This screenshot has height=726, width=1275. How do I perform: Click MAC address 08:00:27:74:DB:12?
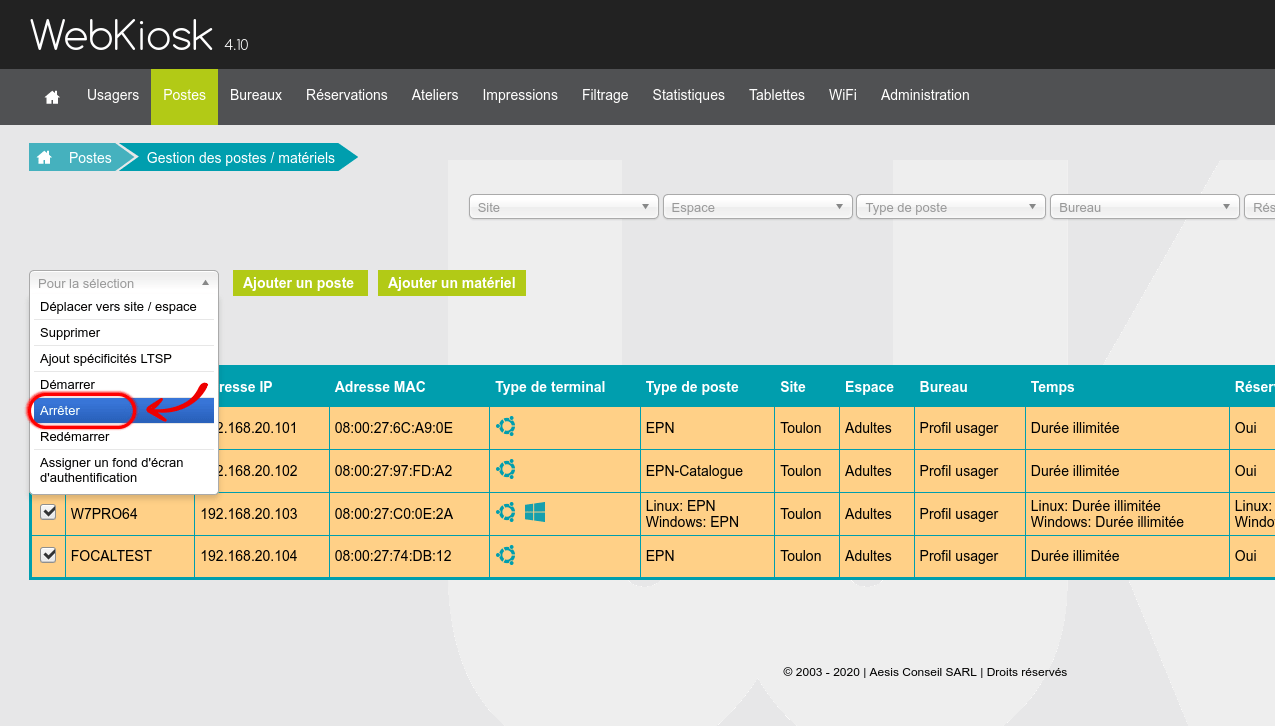(393, 556)
